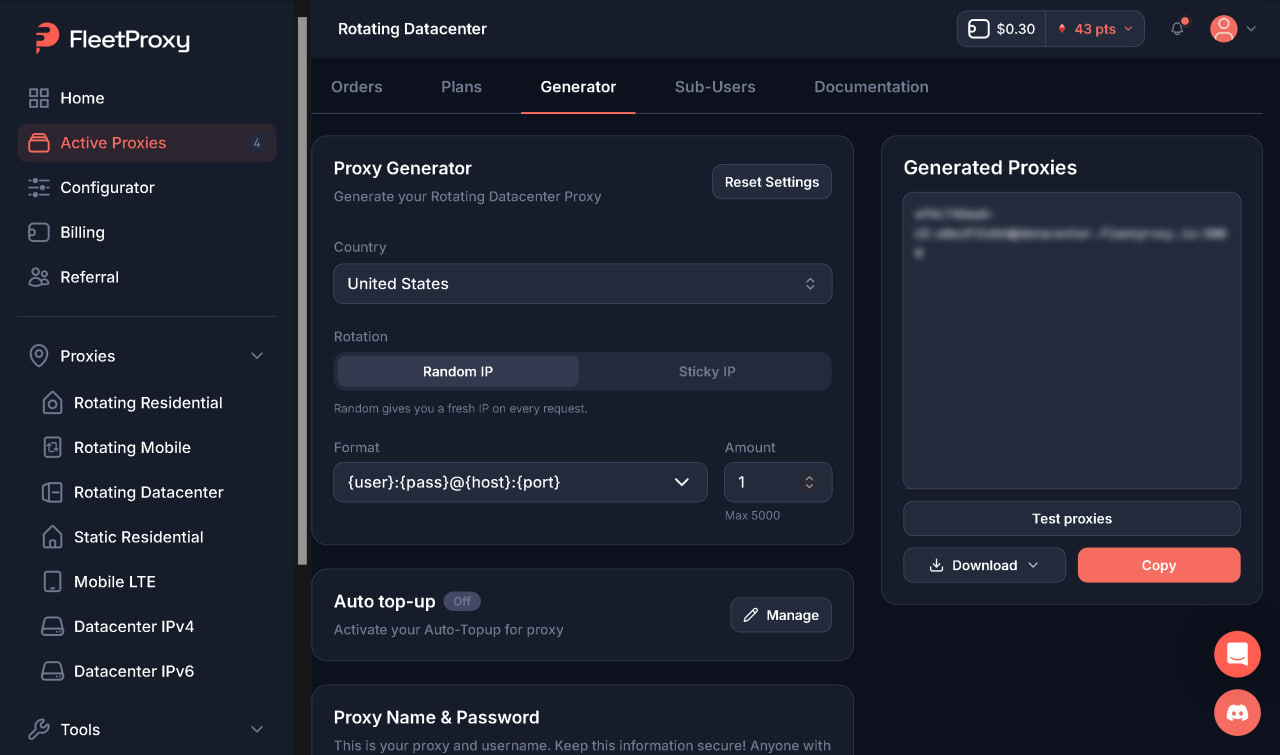Click the sidebar vertical scrollbar
This screenshot has height=755, width=1280.
coord(302,290)
